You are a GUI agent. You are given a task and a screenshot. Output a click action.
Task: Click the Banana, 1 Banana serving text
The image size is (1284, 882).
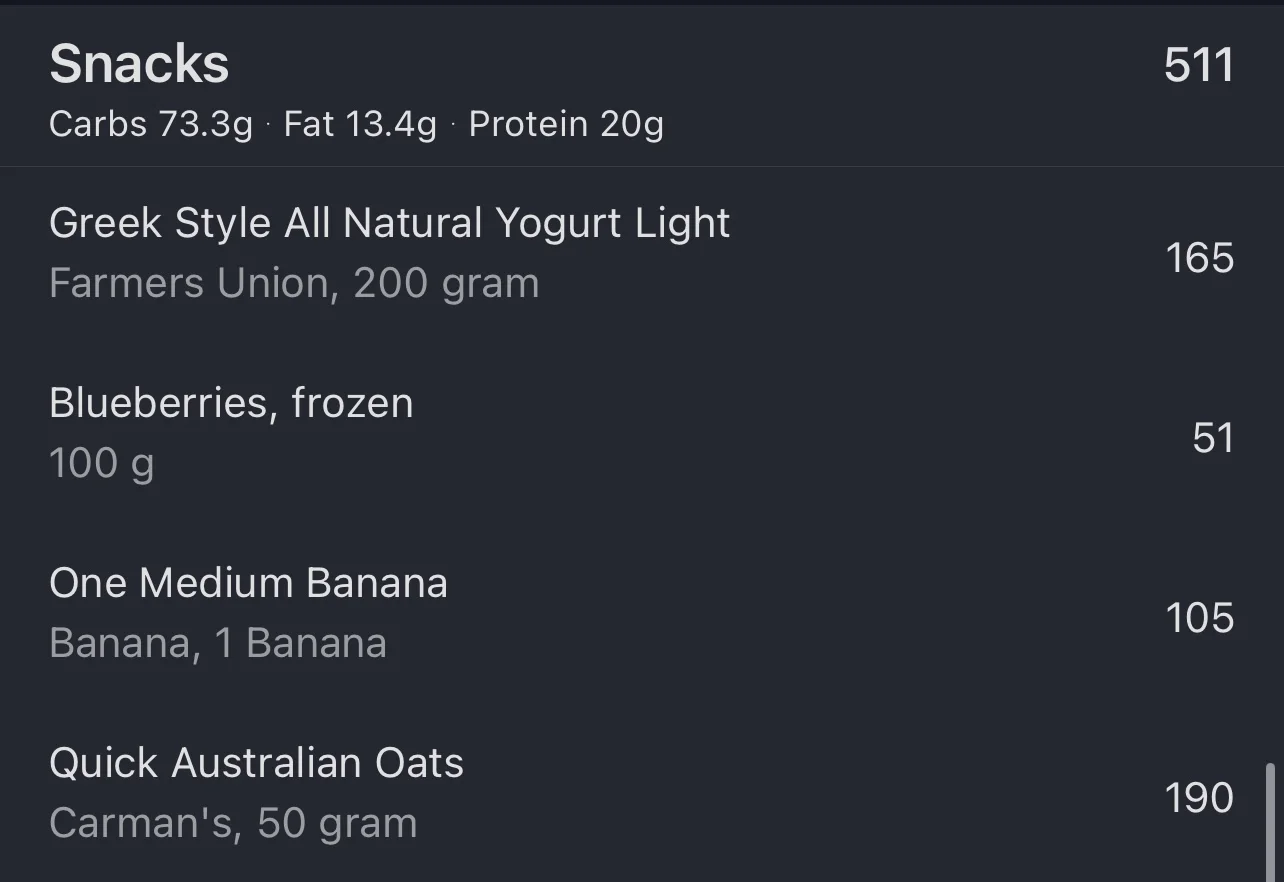(217, 644)
